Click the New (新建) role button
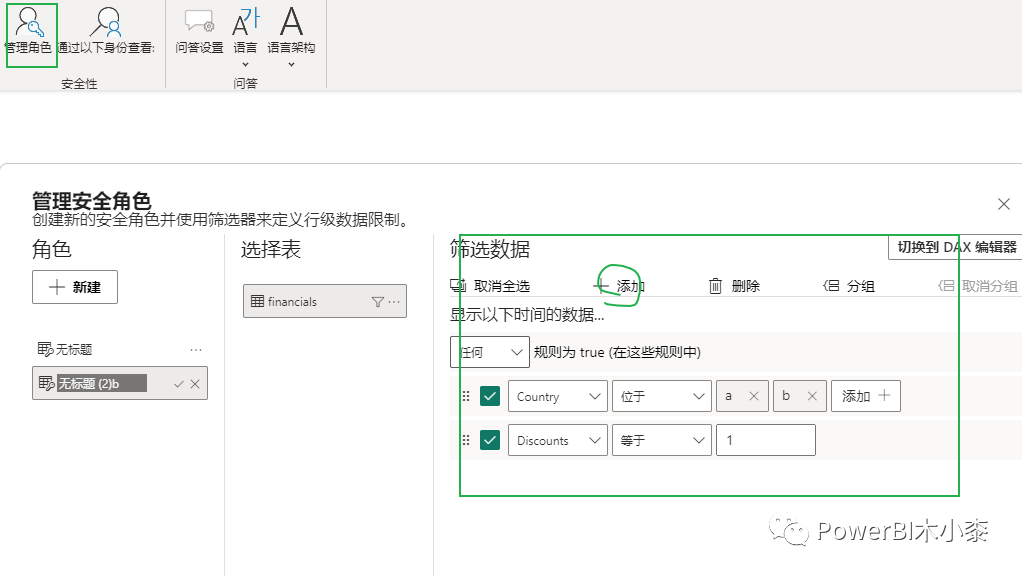1022x576 pixels. (x=75, y=287)
